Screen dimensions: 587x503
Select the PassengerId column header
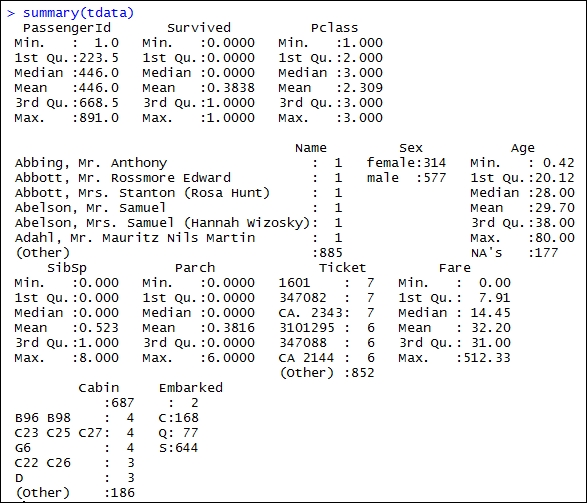67,28
